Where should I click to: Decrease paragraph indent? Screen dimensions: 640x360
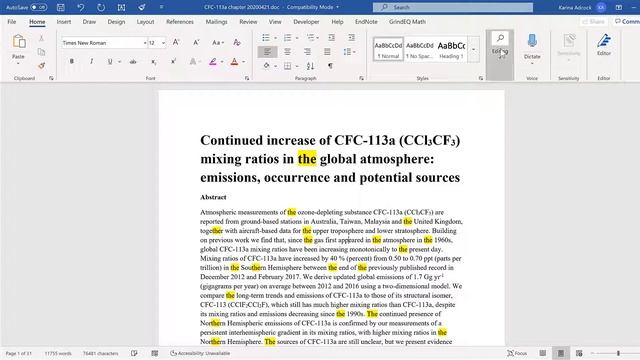pyautogui.click(x=331, y=38)
